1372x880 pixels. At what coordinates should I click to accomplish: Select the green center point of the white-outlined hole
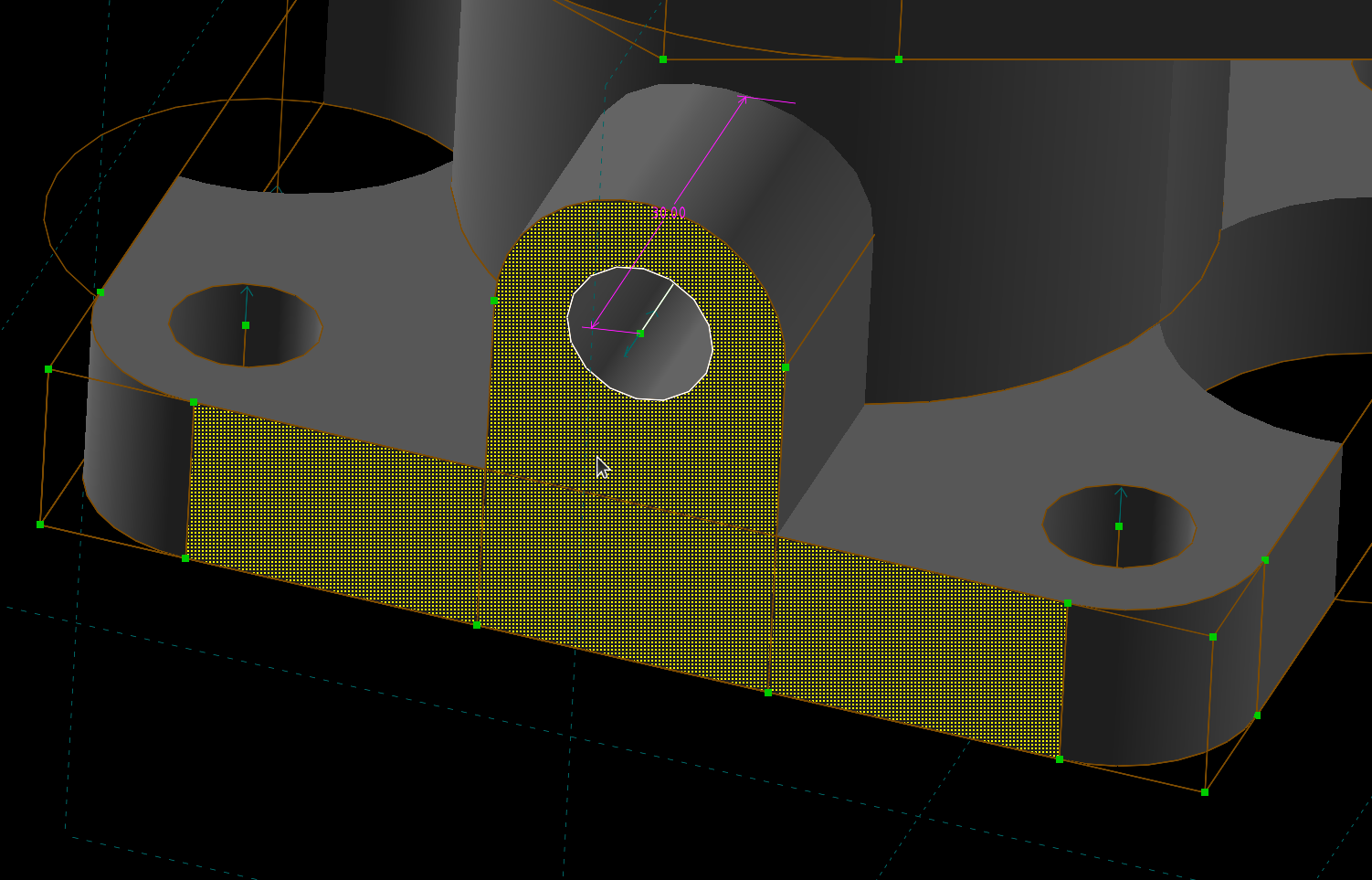coord(640,334)
